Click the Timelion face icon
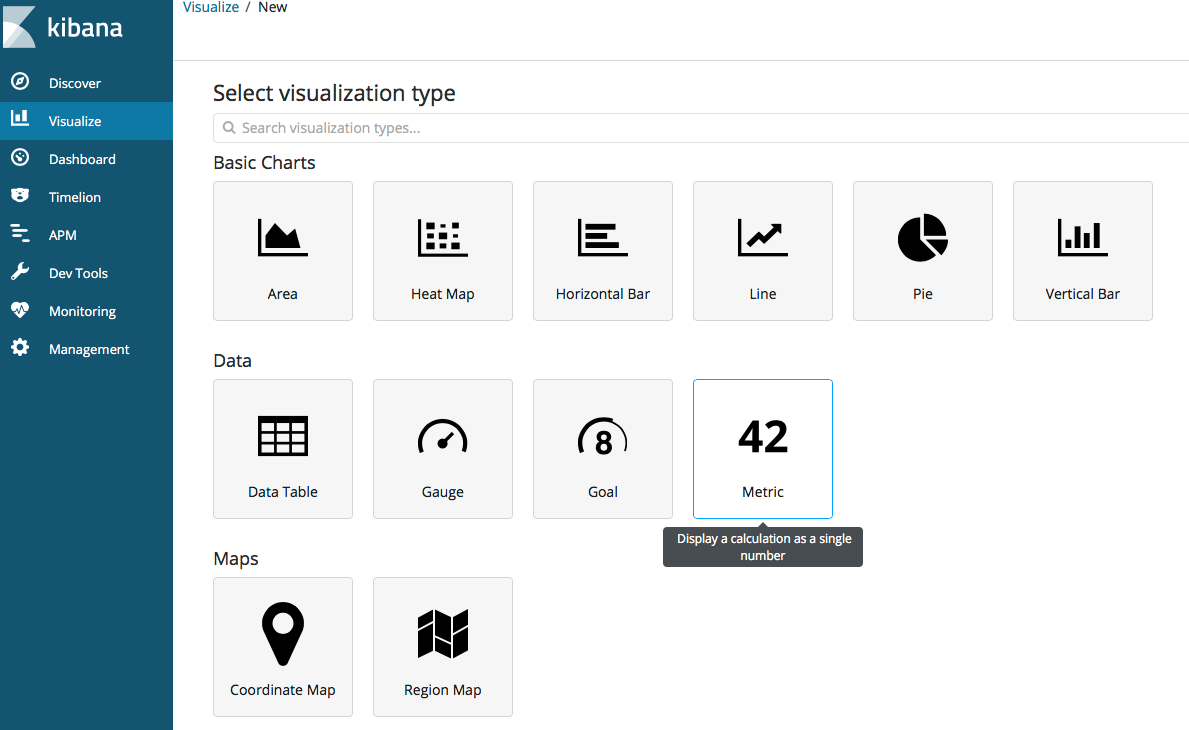 point(20,196)
